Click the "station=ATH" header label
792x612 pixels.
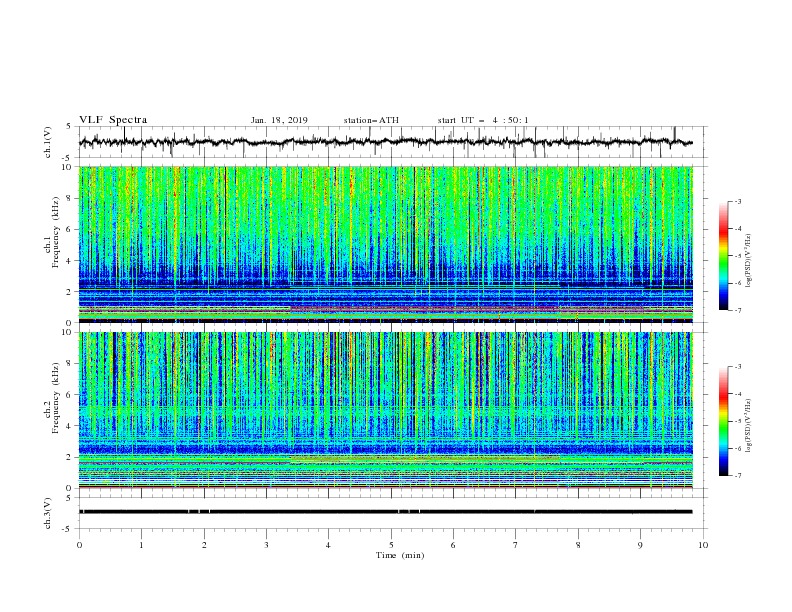371,120
